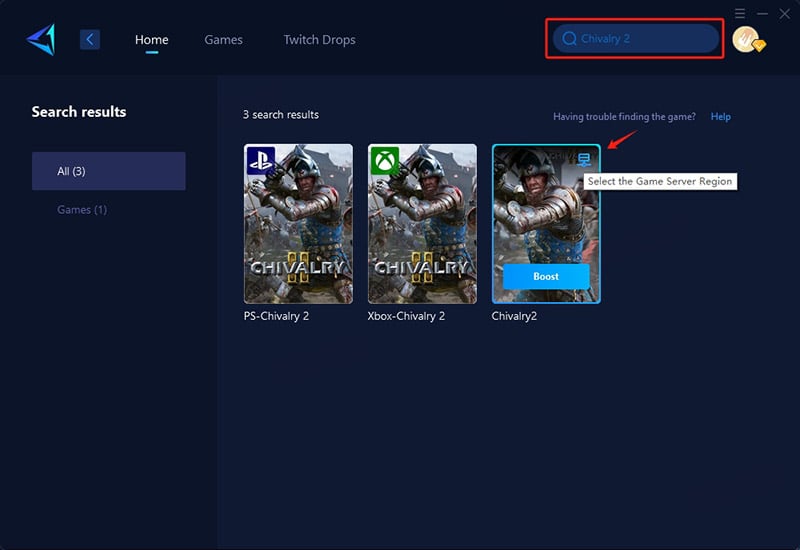Select the PS-Chivalry 2 game cover
The image size is (800, 550).
coord(298,223)
